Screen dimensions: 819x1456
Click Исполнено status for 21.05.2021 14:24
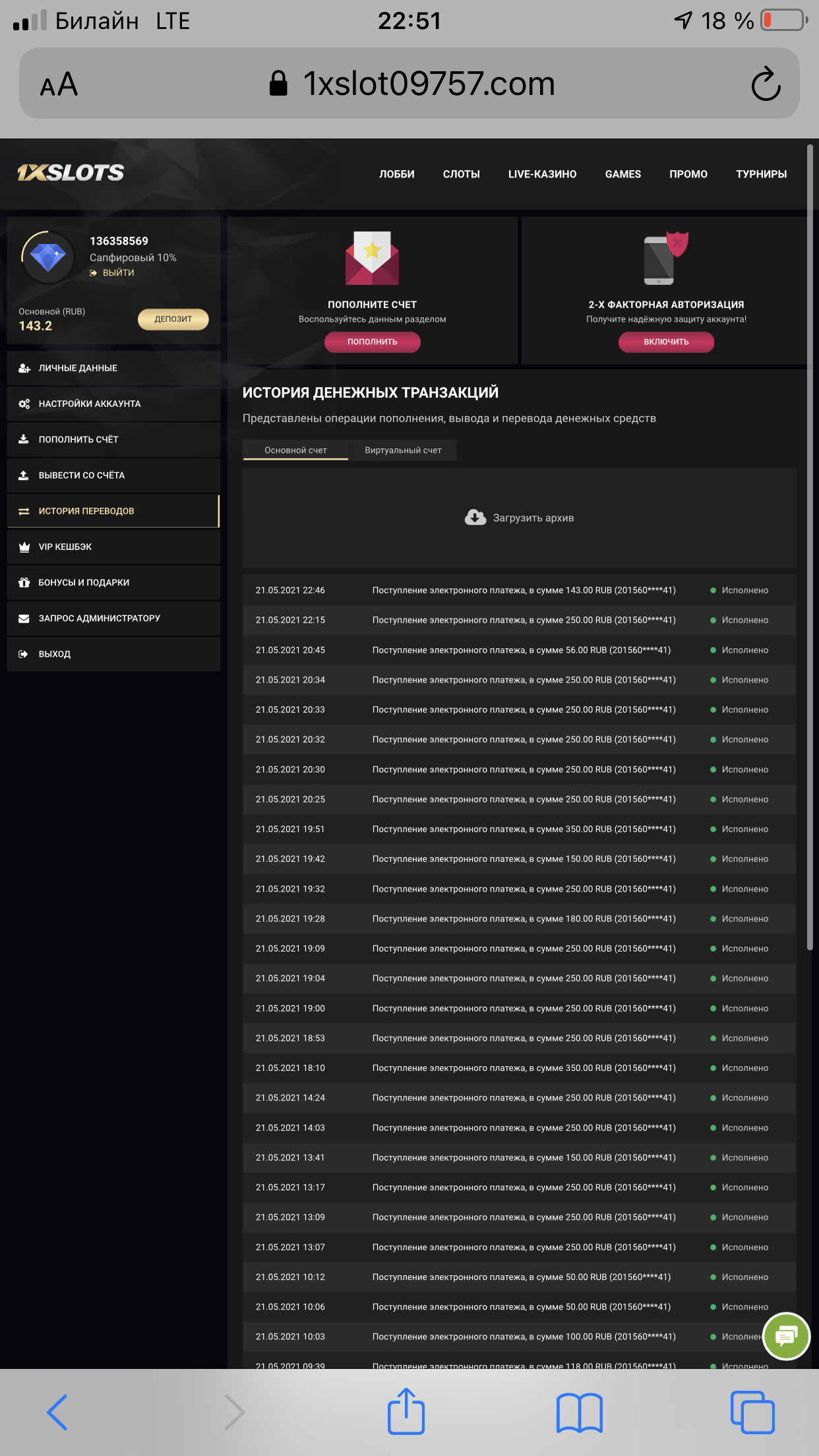tap(744, 1097)
